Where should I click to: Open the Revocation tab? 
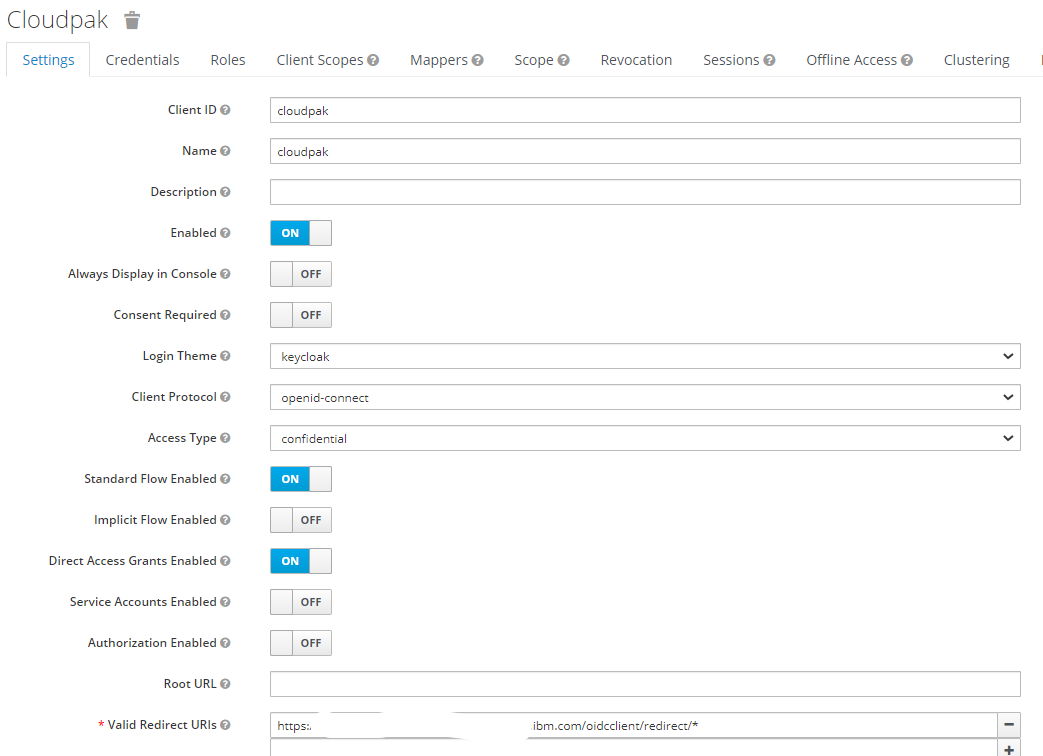(636, 60)
